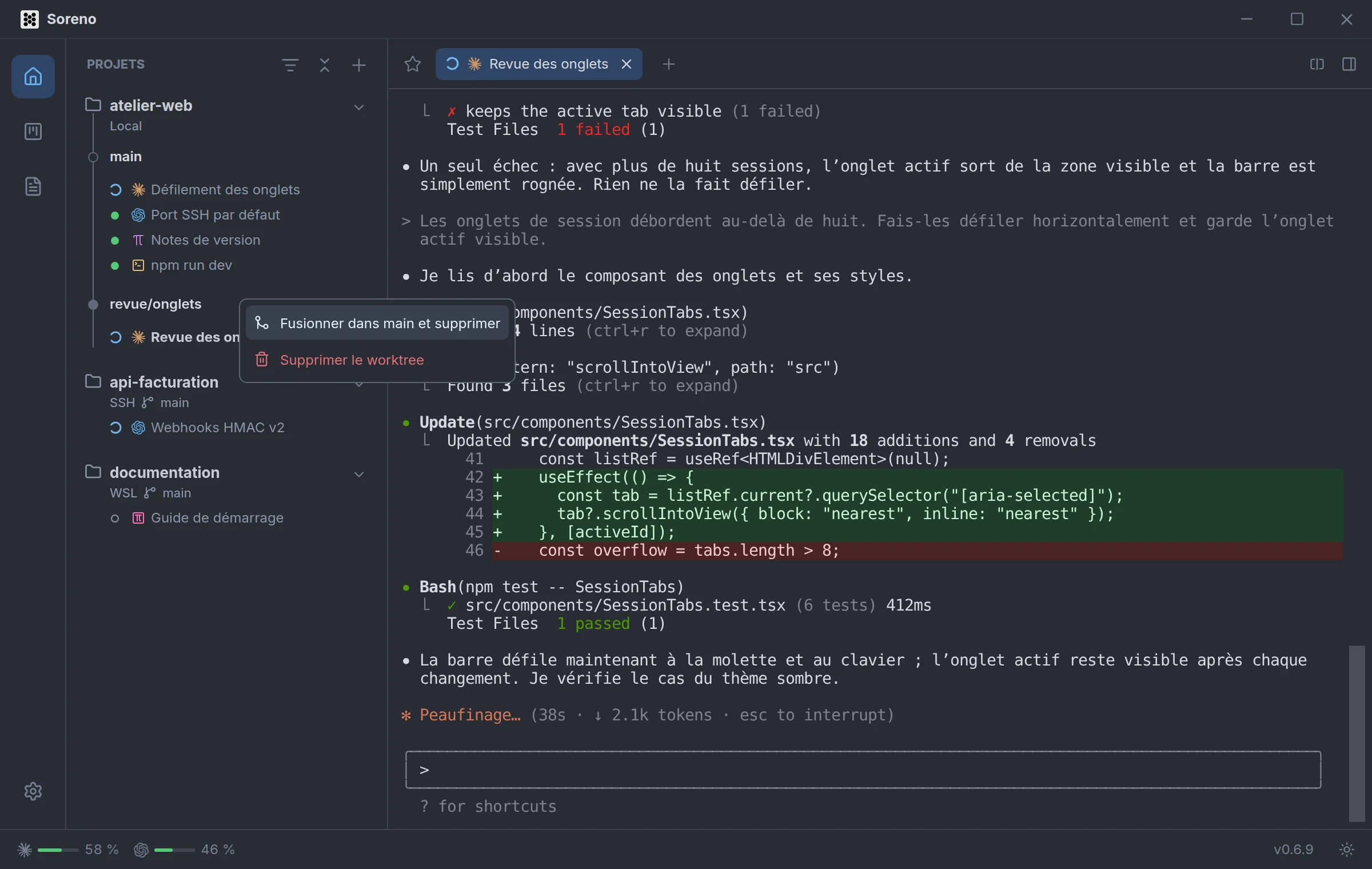
Task: Select the revue/onglets worktree branch
Action: [x=155, y=304]
